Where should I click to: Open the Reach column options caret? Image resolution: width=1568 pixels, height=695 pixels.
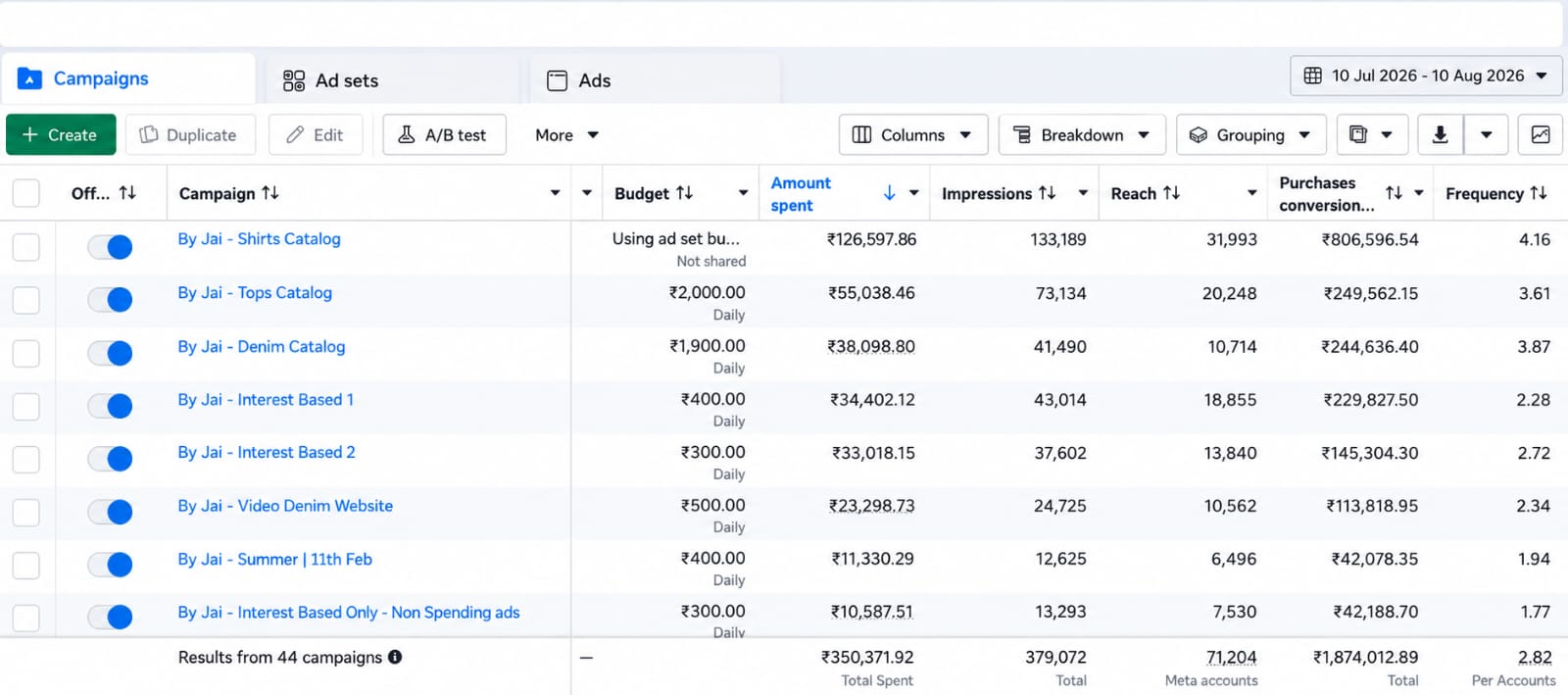coord(1251,193)
